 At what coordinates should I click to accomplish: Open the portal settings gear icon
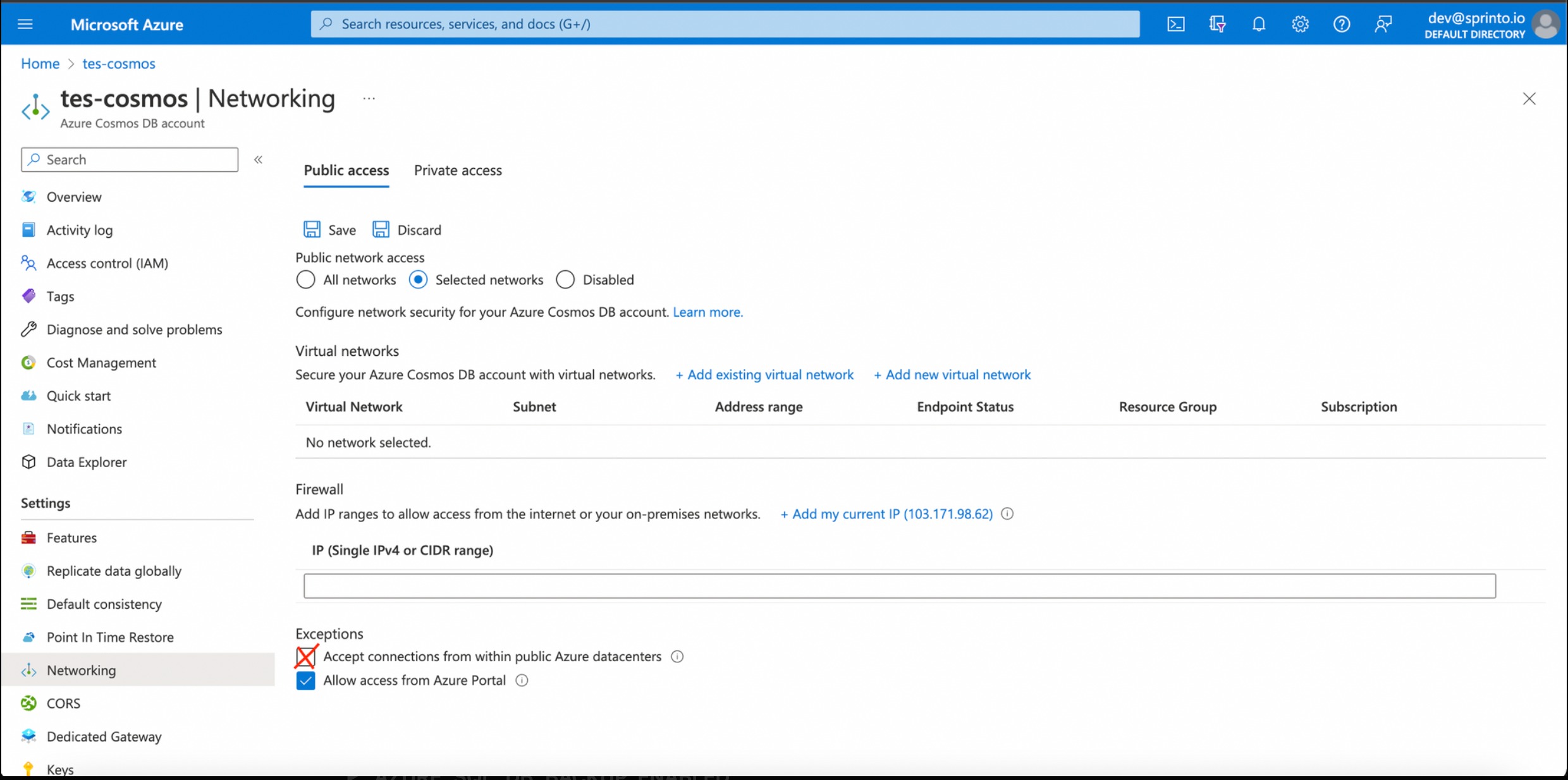click(x=1300, y=24)
